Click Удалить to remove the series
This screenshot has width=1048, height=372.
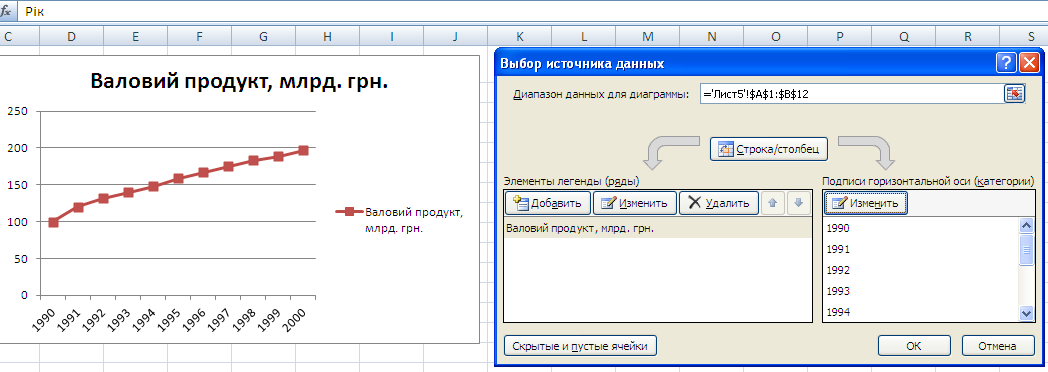coord(718,203)
